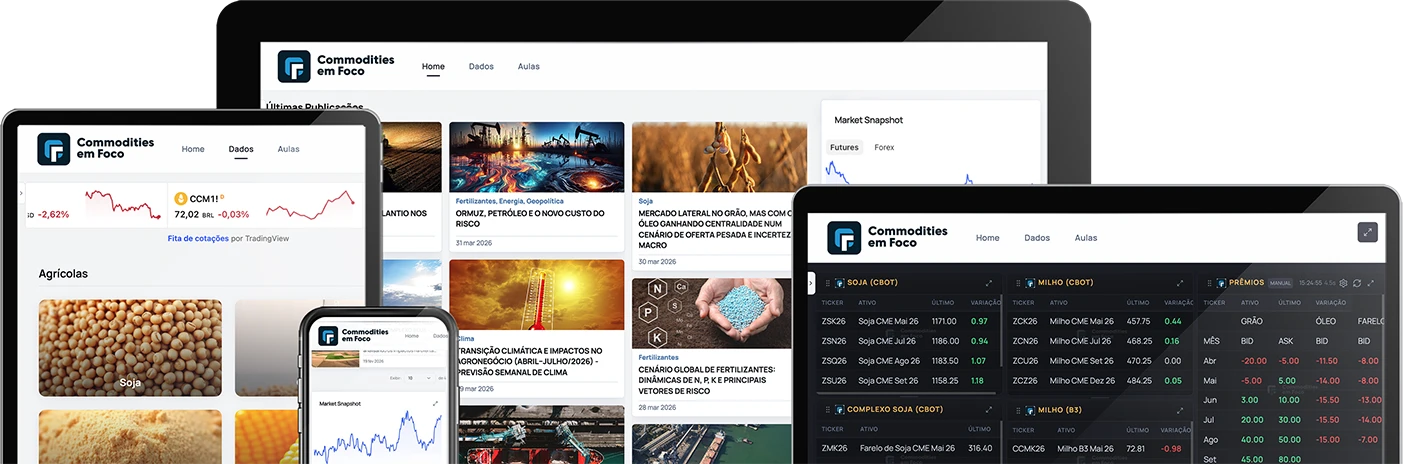The height and width of the screenshot is (464, 1403).
Task: Click the ticker tape's left scroll arrow on the left tablet
Action: click(x=22, y=193)
